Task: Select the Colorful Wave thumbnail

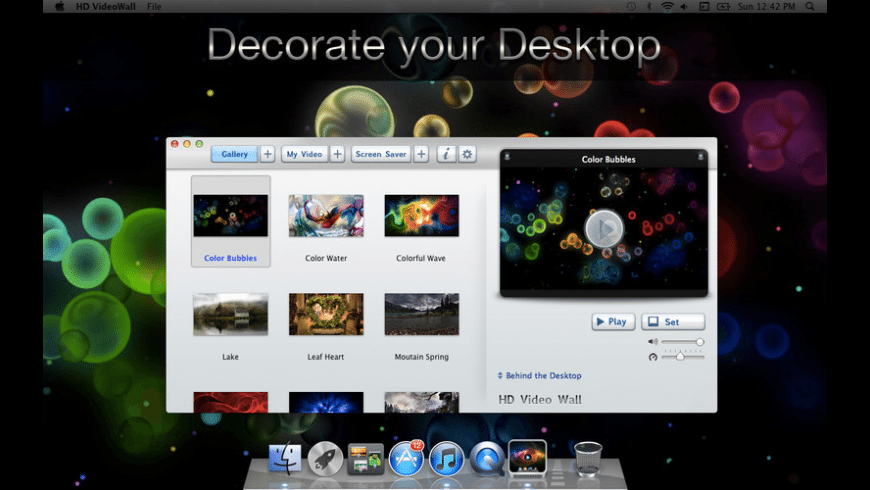Action: point(421,215)
